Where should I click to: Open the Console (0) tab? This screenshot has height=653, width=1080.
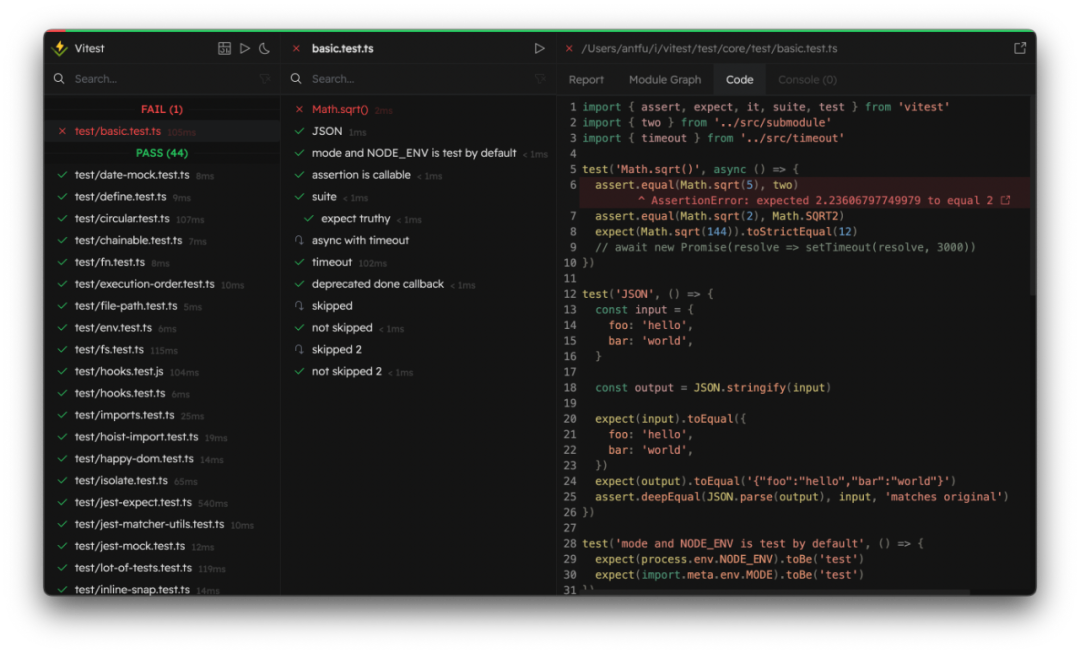click(807, 79)
